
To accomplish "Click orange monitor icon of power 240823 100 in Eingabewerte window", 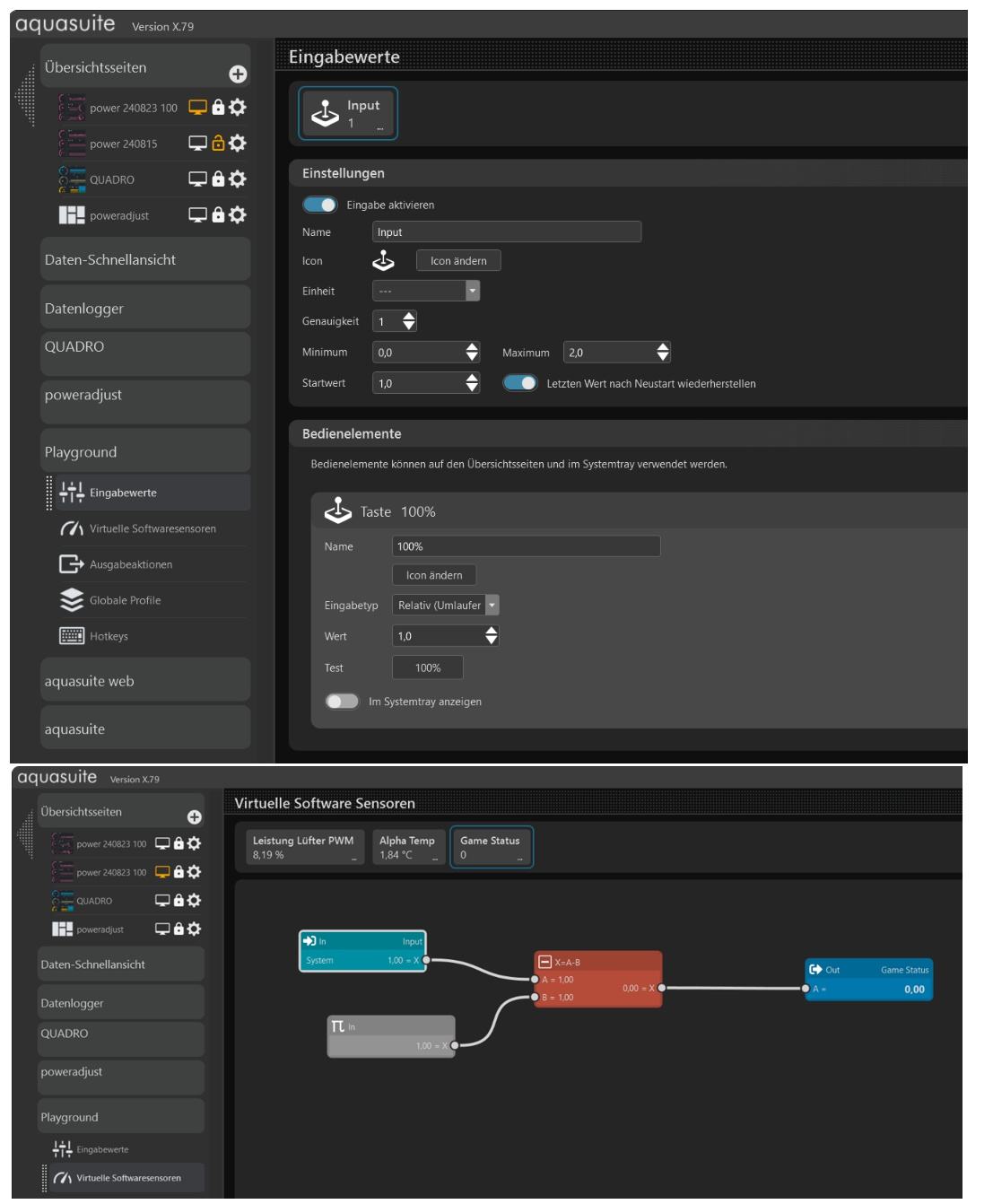I will pos(197,107).
